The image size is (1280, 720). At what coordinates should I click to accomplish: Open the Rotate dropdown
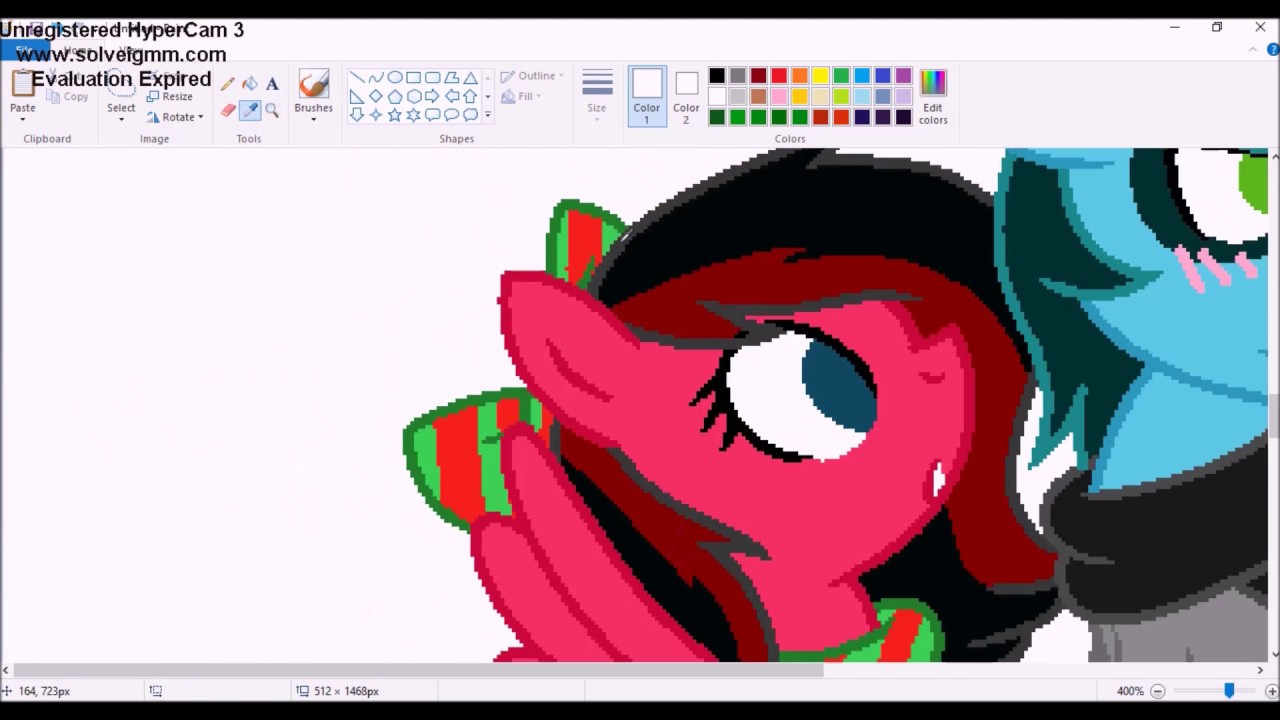[x=175, y=117]
